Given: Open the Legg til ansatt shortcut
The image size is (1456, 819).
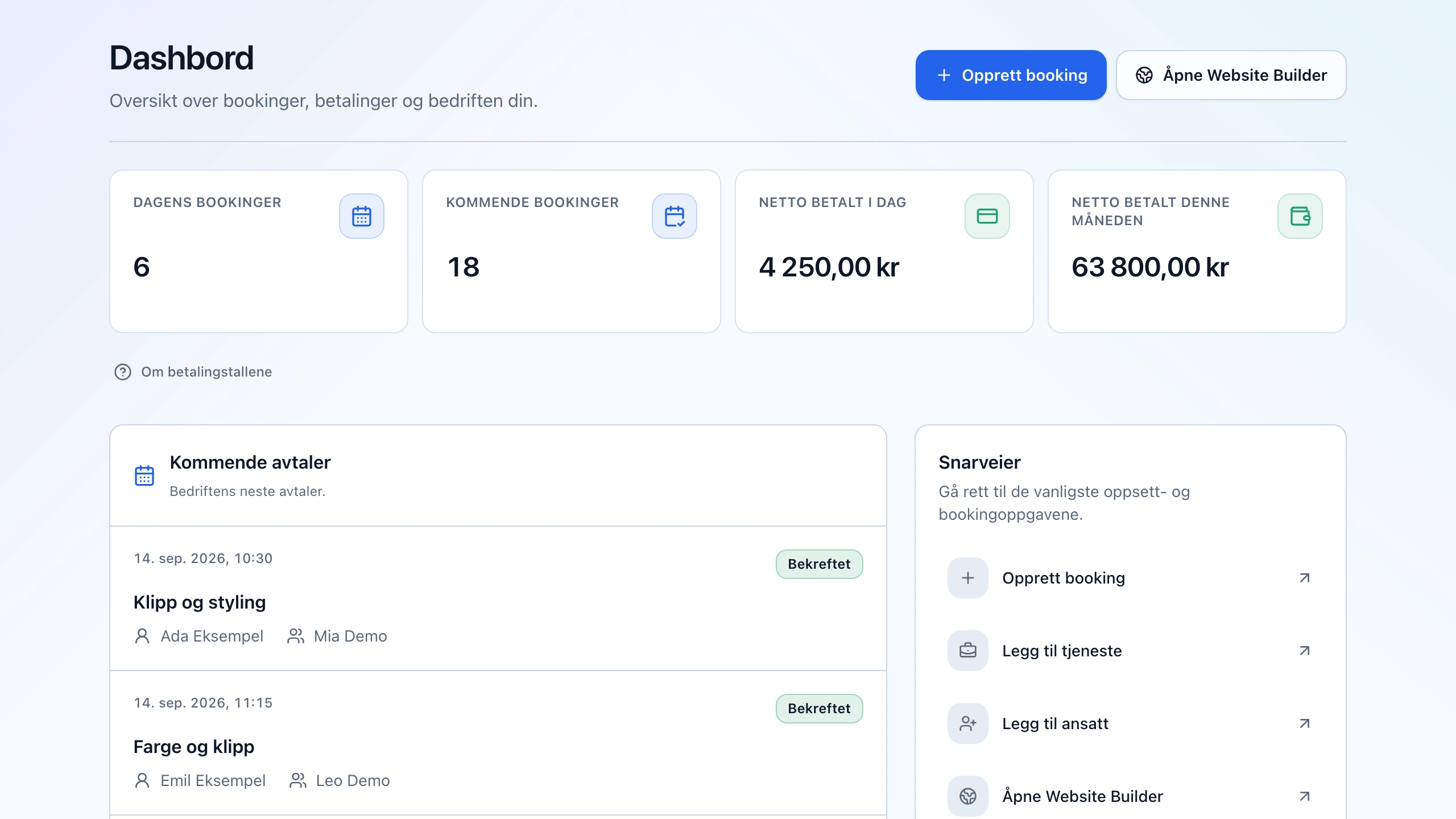Looking at the screenshot, I should point(1130,723).
